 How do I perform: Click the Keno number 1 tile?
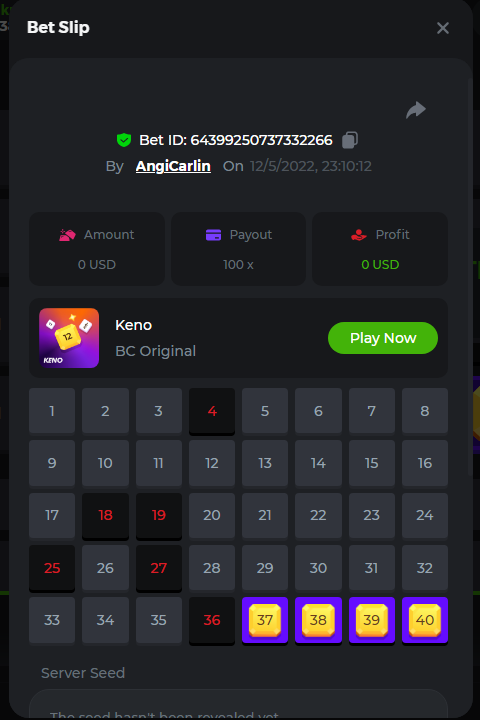(x=52, y=411)
